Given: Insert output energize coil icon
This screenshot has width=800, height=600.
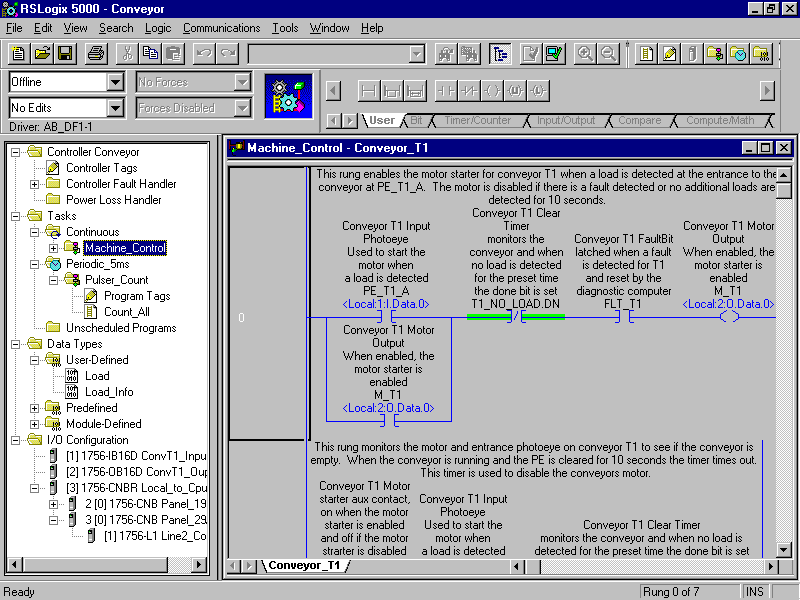Looking at the screenshot, I should pyautogui.click(x=492, y=91).
